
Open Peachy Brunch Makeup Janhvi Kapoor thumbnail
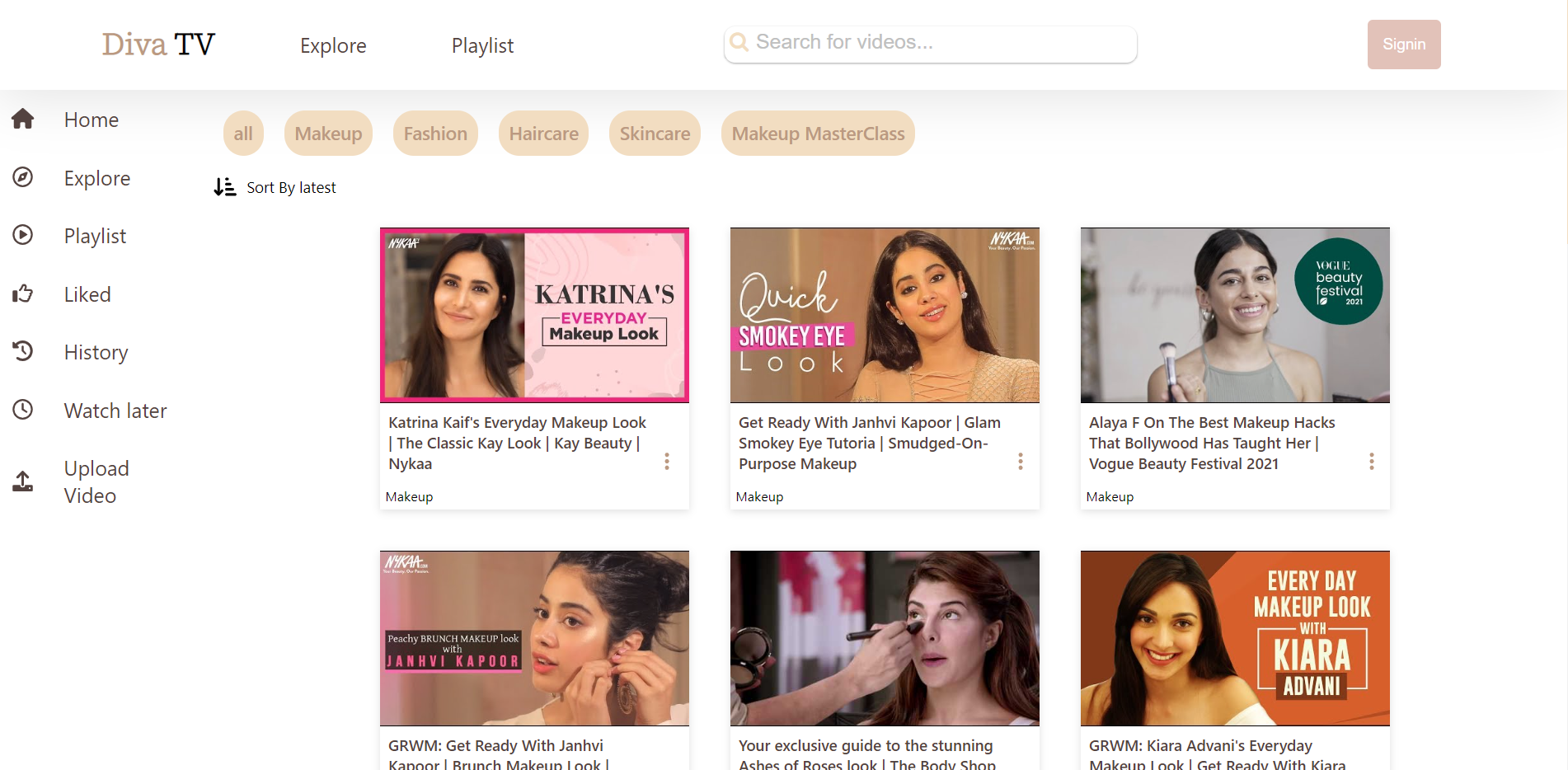pos(534,638)
